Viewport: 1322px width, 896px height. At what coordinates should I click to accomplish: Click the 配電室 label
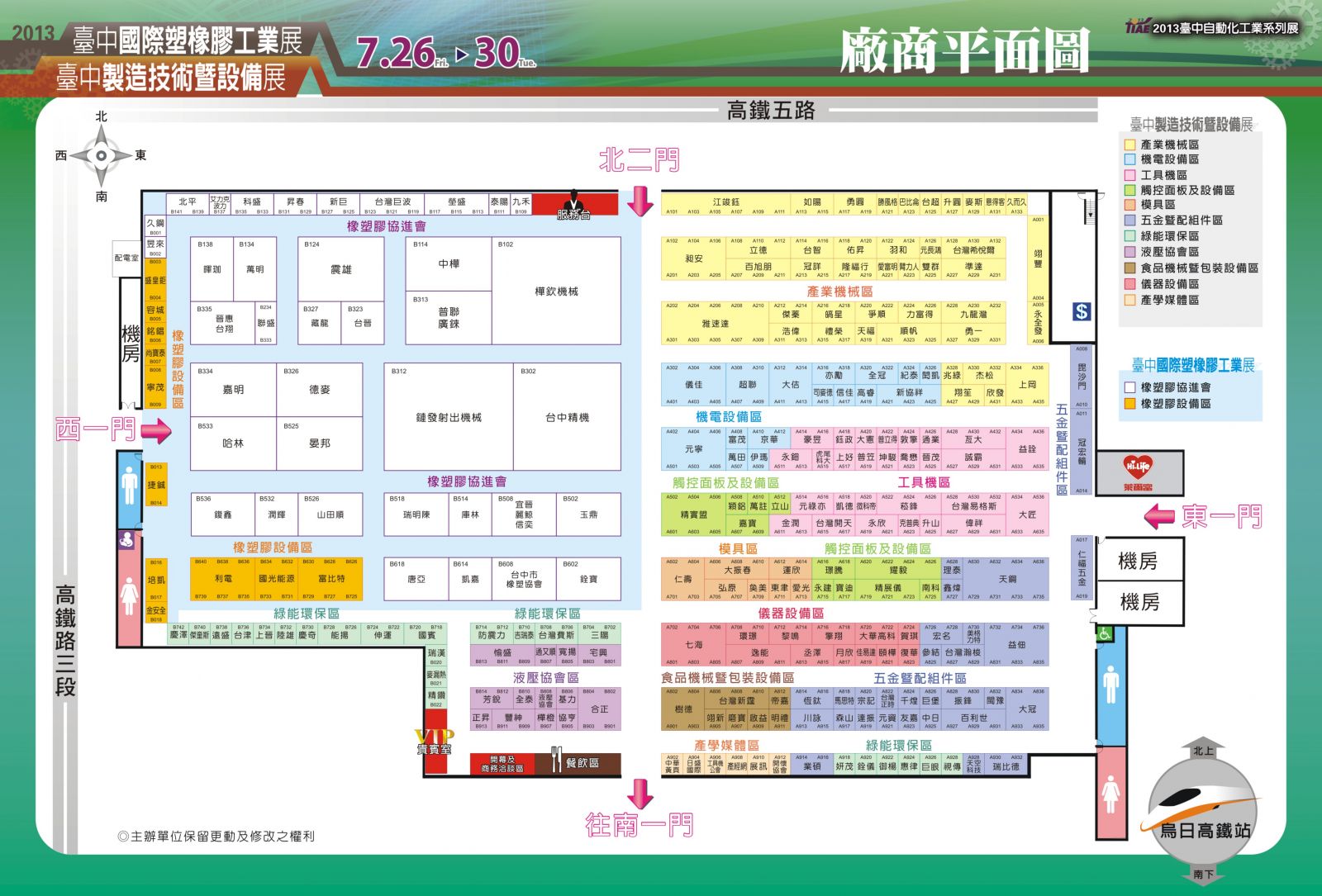pyautogui.click(x=127, y=258)
